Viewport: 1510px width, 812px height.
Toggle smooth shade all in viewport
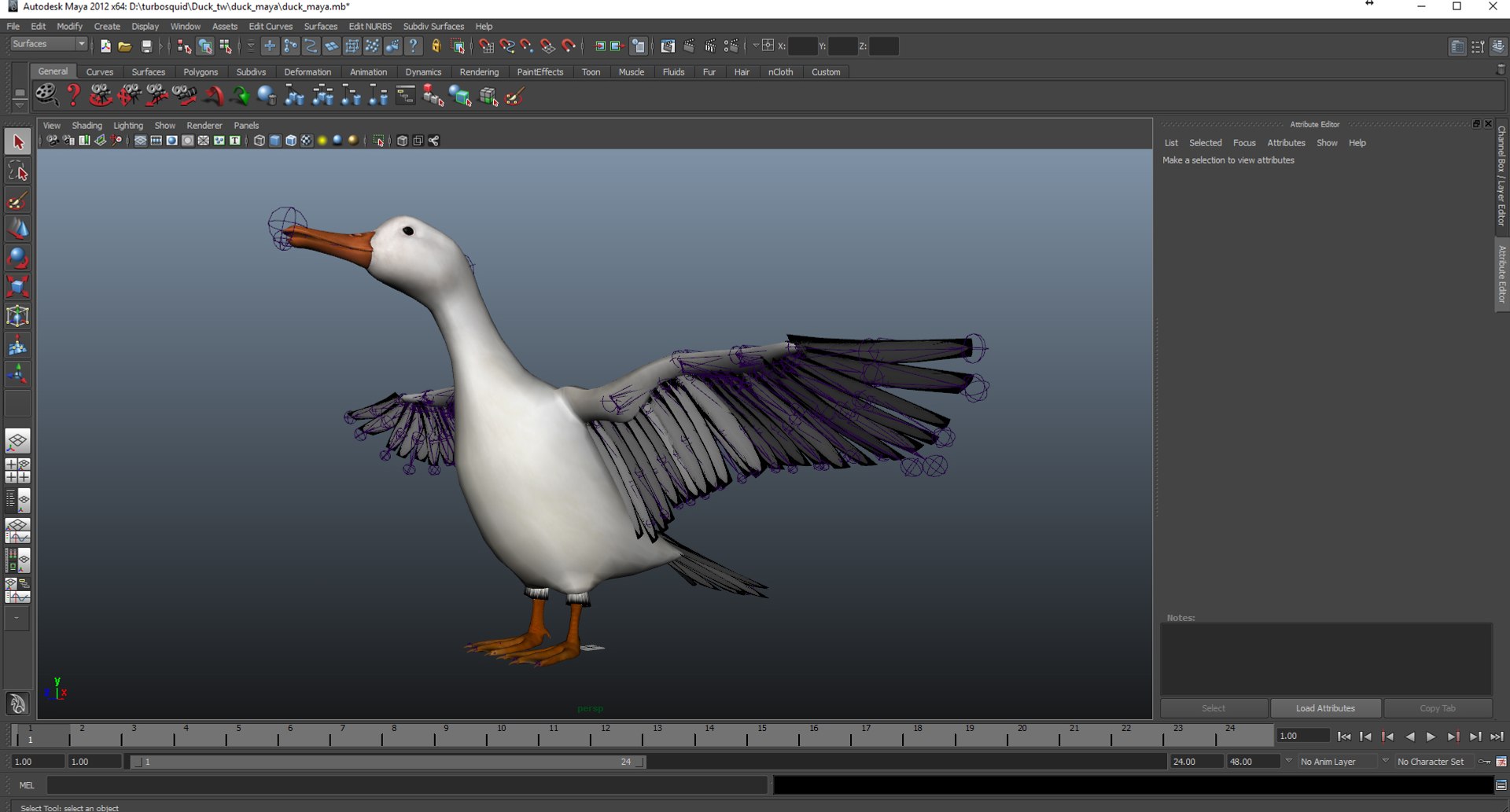pyautogui.click(x=274, y=141)
